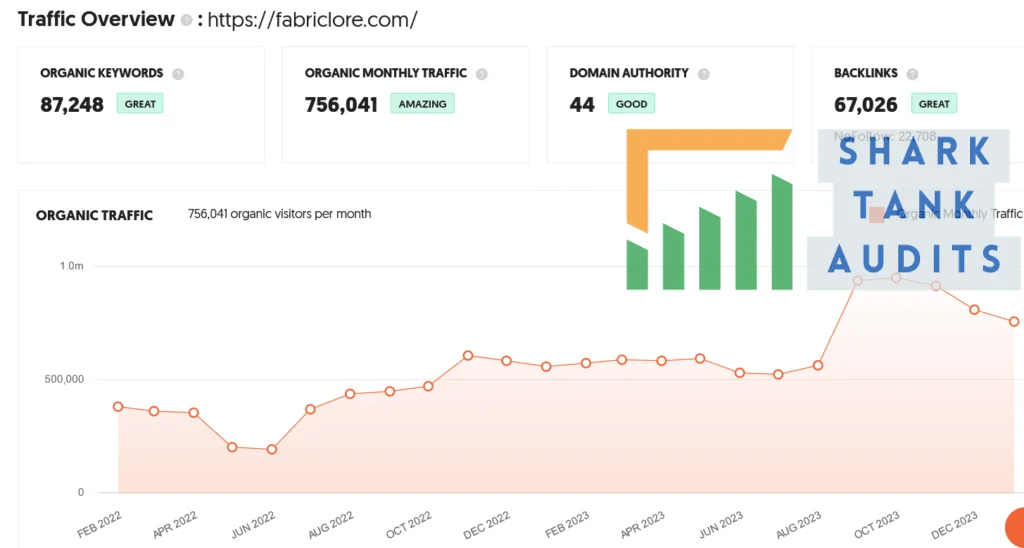Click the Domain Authority value 44
The width and height of the screenshot is (1024, 548).
pos(582,105)
